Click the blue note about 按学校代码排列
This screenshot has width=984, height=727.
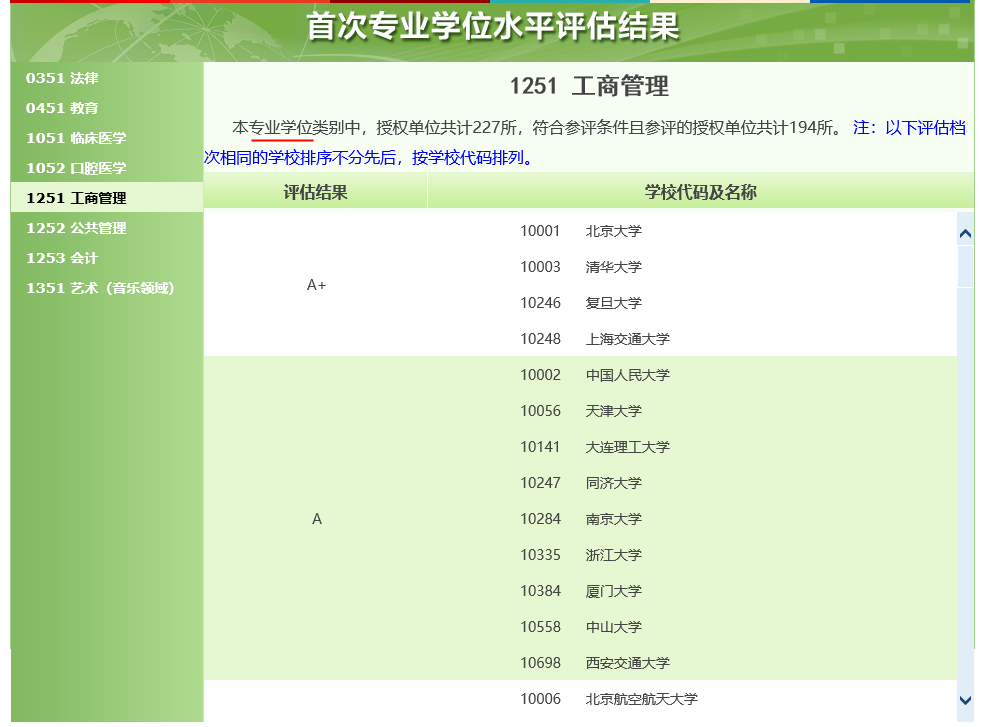584,143
